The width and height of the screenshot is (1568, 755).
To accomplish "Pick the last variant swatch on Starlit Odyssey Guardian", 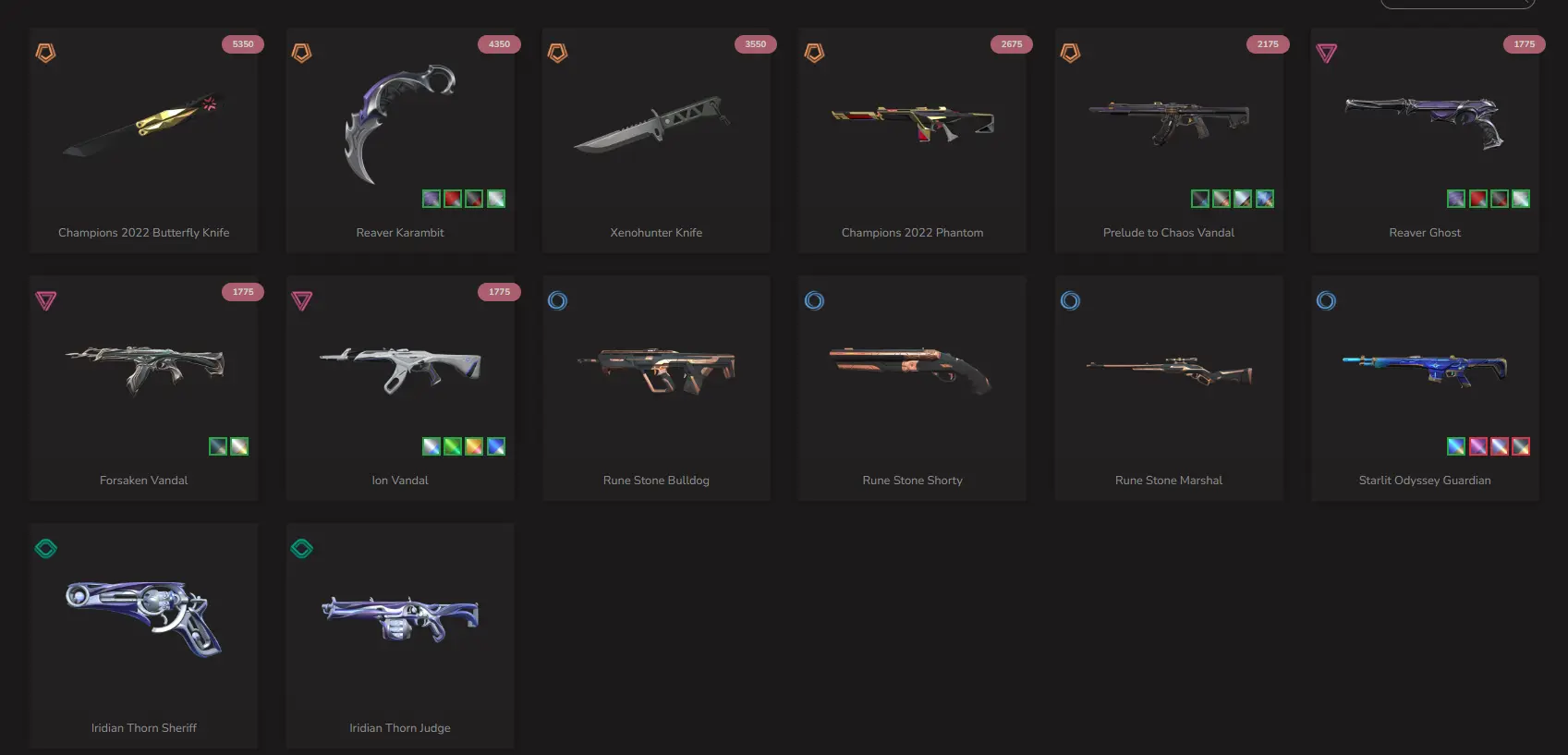I will coord(1521,446).
